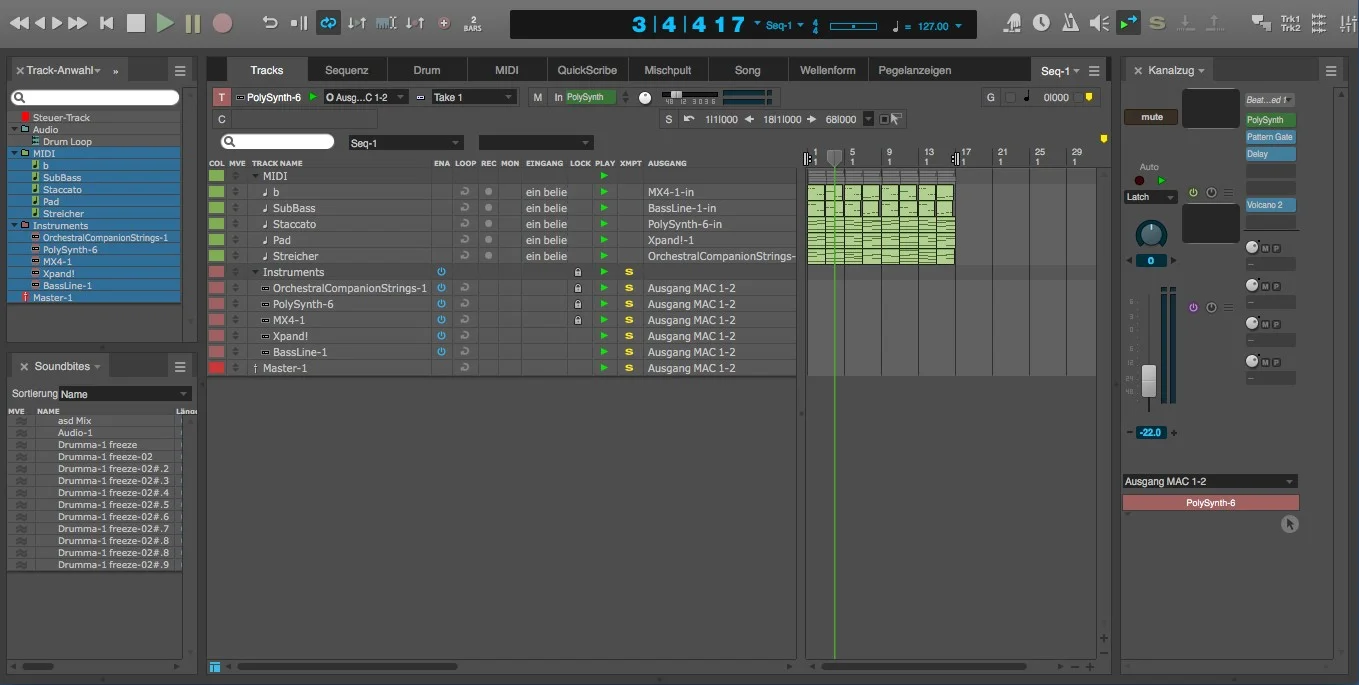Click the pan knob in the Kanalzug
1359x685 pixels.
pyautogui.click(x=1151, y=235)
